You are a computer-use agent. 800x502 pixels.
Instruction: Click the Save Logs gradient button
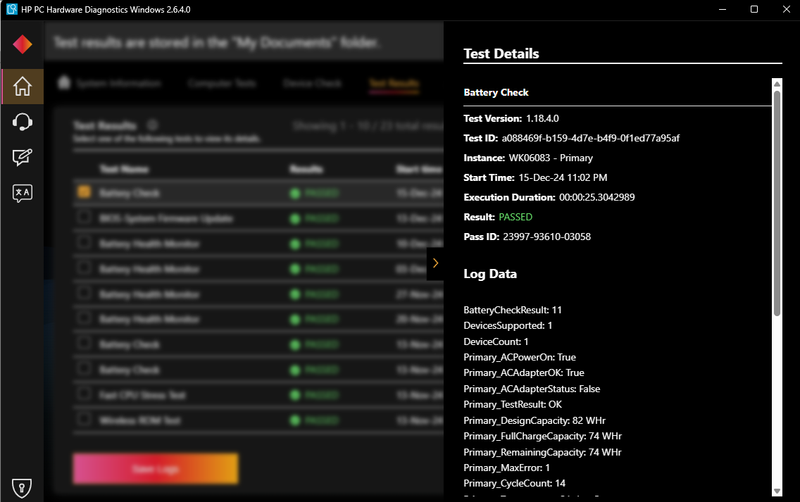click(x=156, y=469)
